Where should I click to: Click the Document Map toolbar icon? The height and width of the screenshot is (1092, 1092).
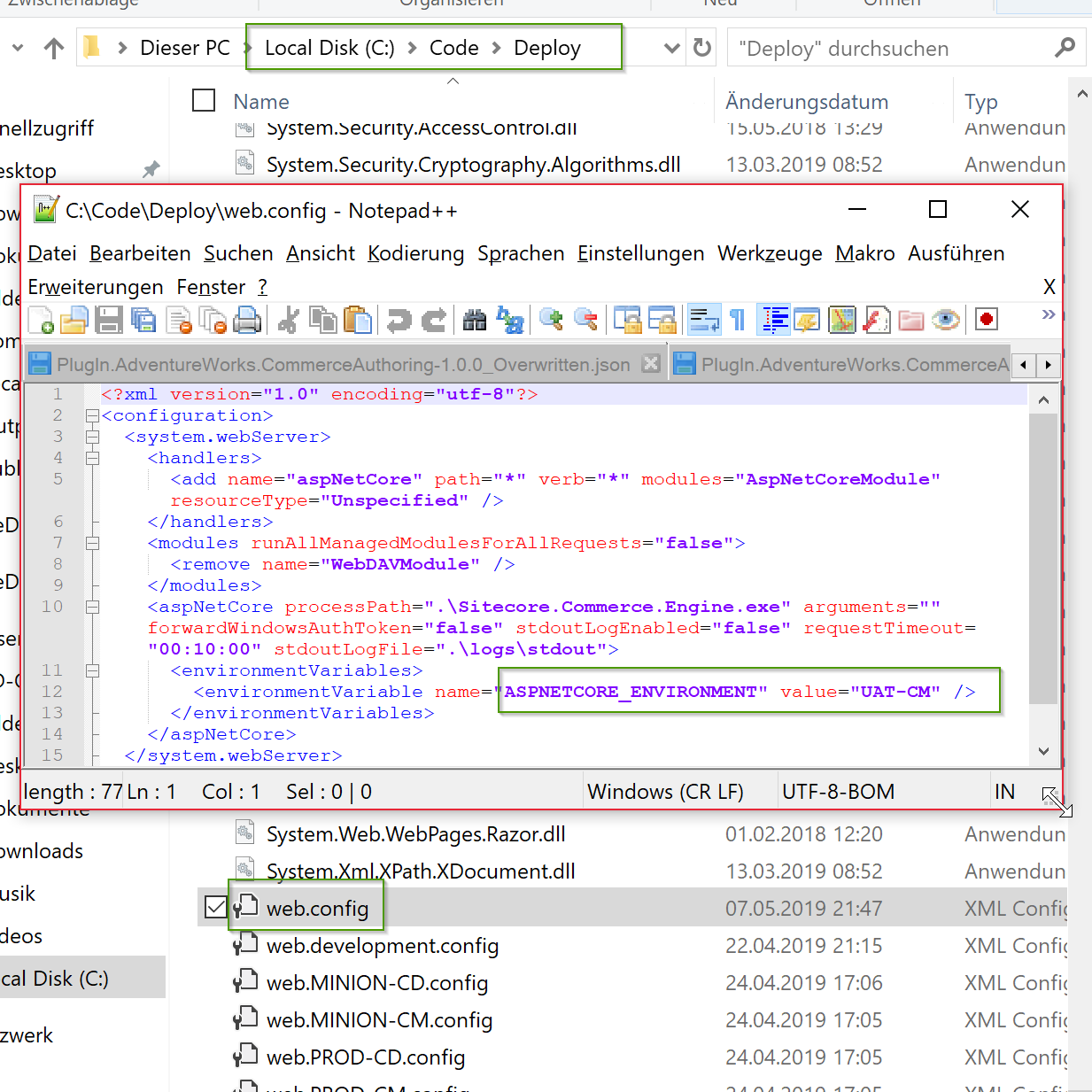pos(842,319)
